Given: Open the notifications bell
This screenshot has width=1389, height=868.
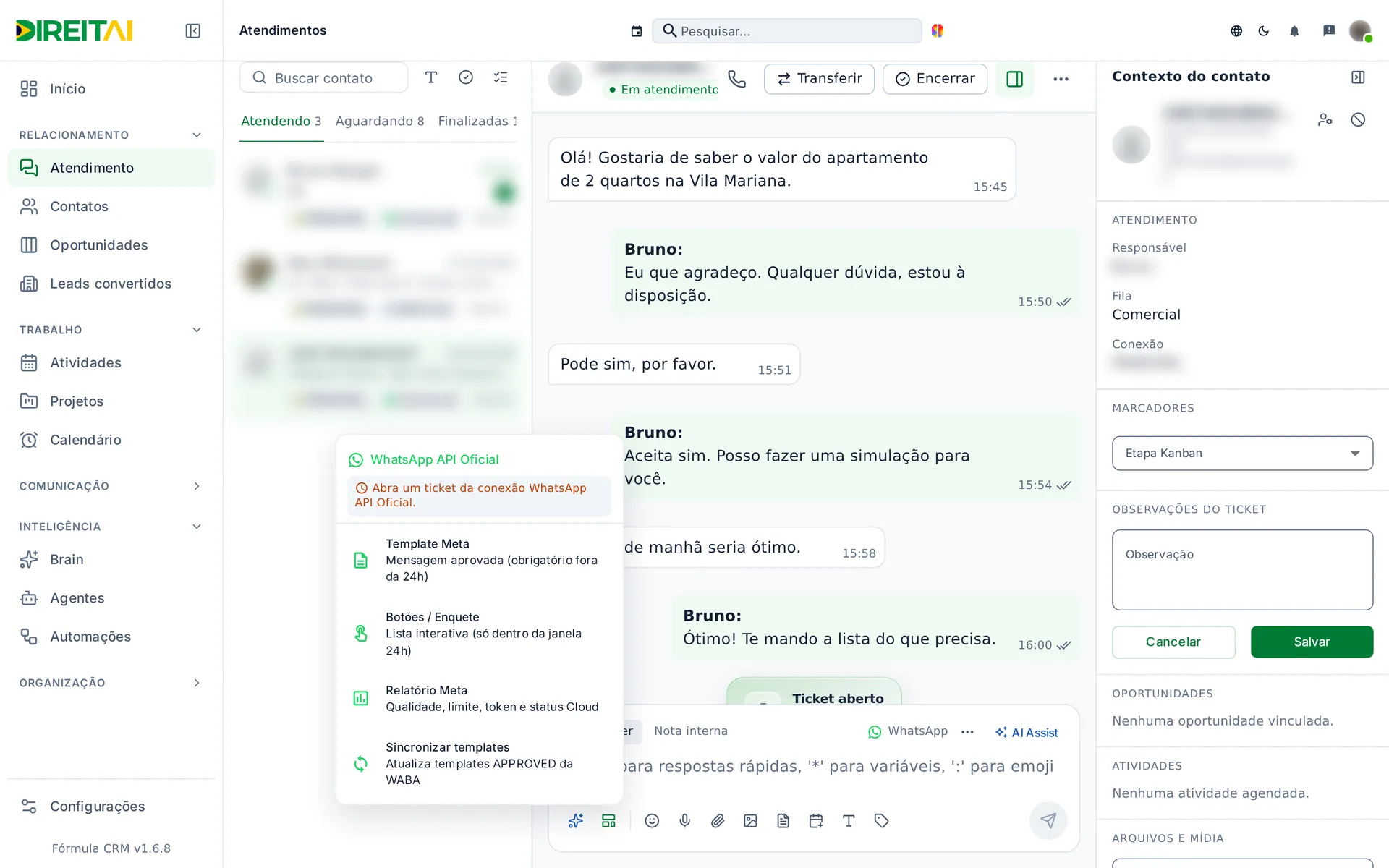Looking at the screenshot, I should (1294, 30).
